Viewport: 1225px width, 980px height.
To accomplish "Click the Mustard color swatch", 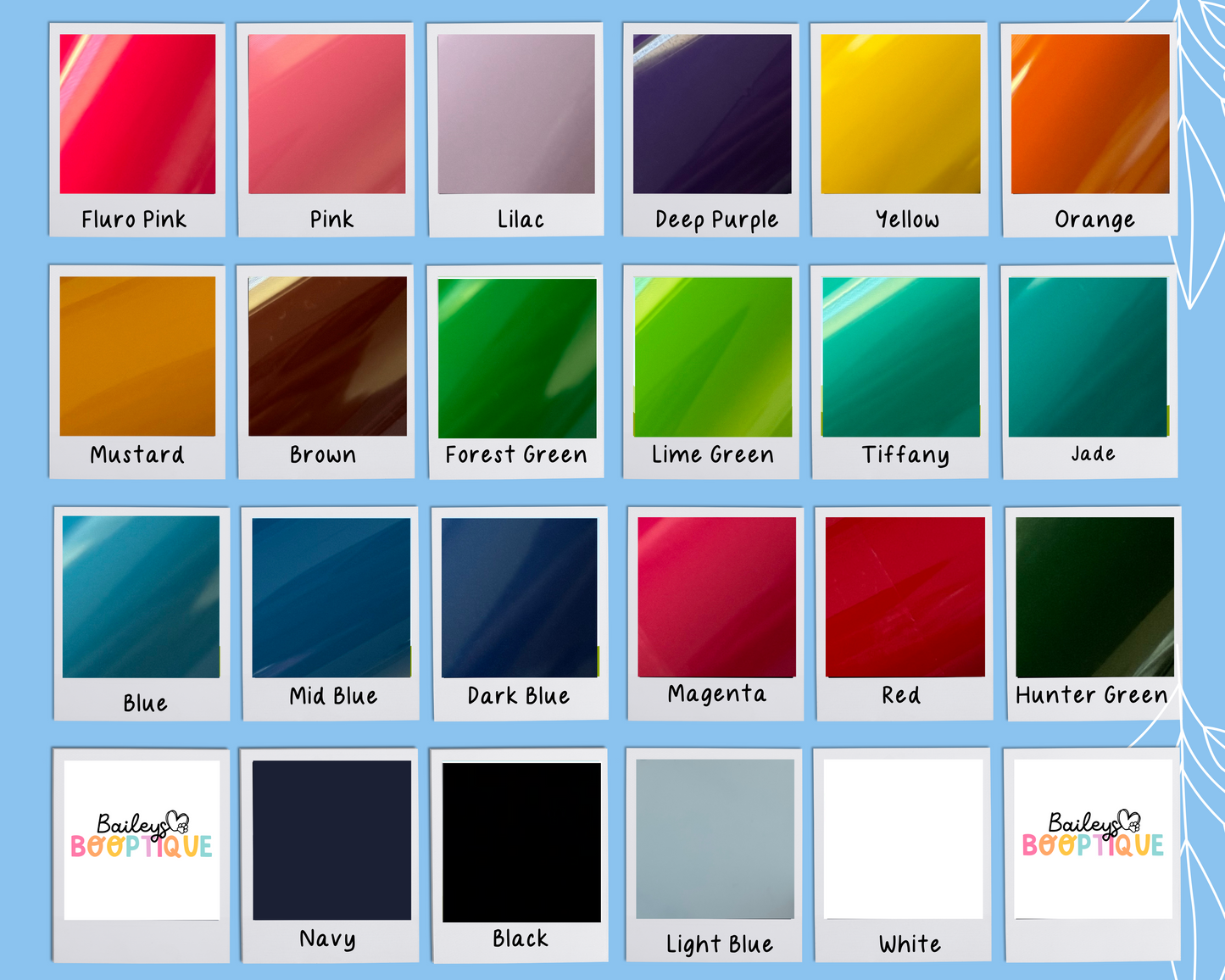I will pos(137,356).
